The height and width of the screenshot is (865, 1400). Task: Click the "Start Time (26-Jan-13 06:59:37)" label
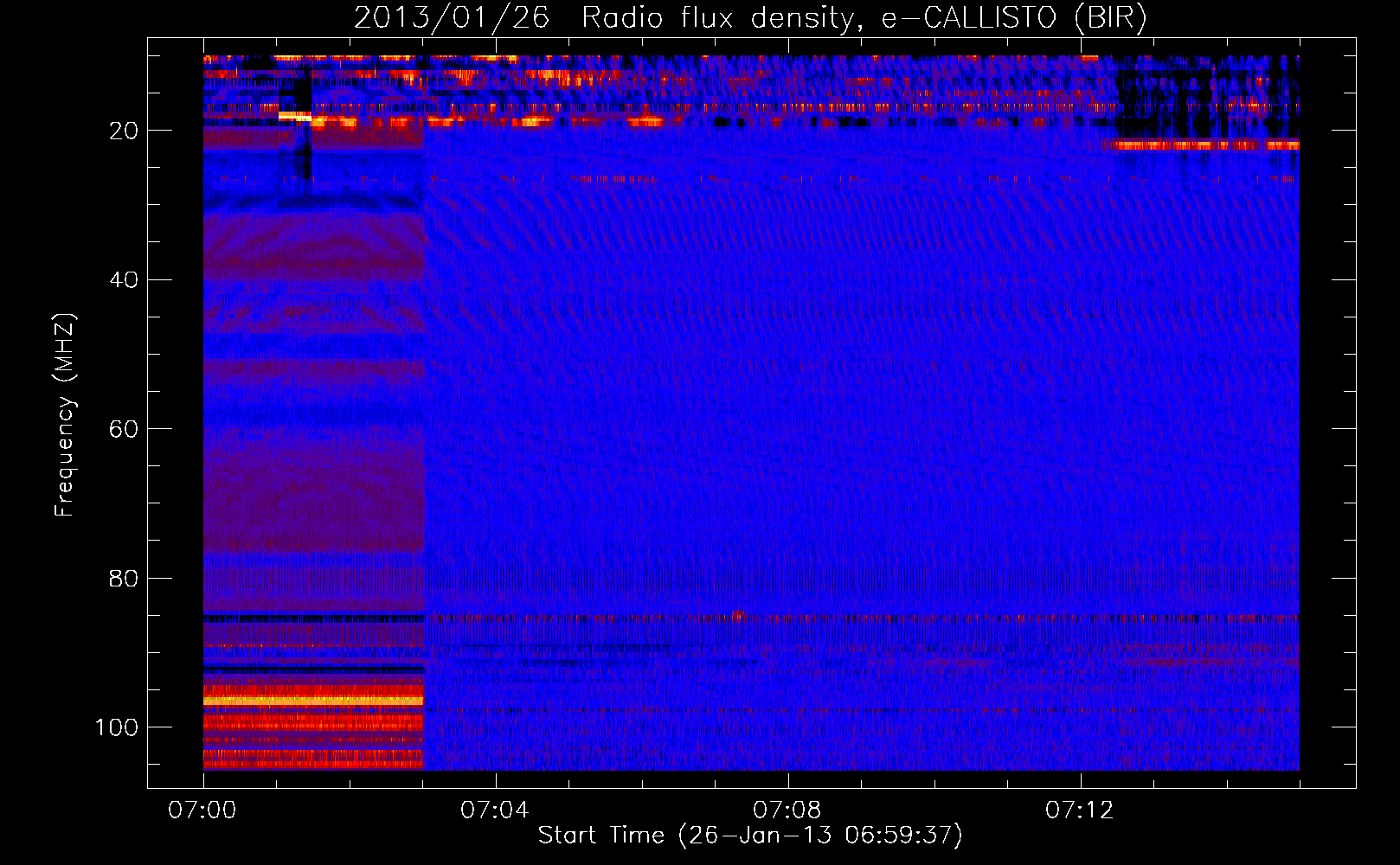pos(750,836)
